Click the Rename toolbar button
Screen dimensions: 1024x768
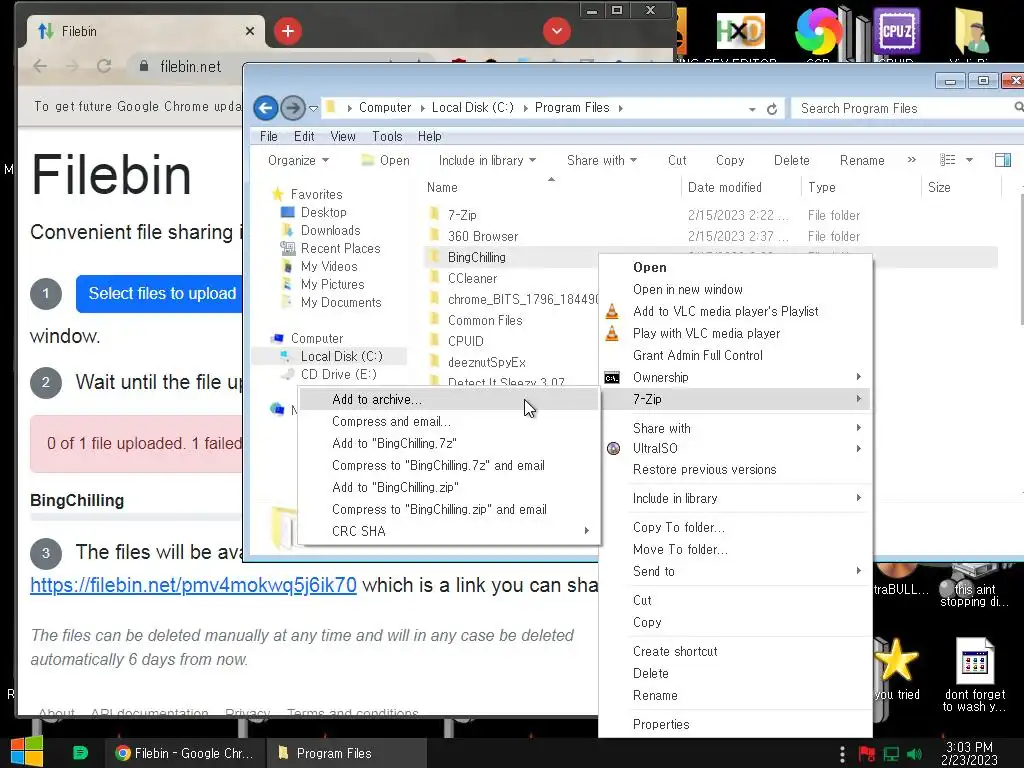click(862, 160)
